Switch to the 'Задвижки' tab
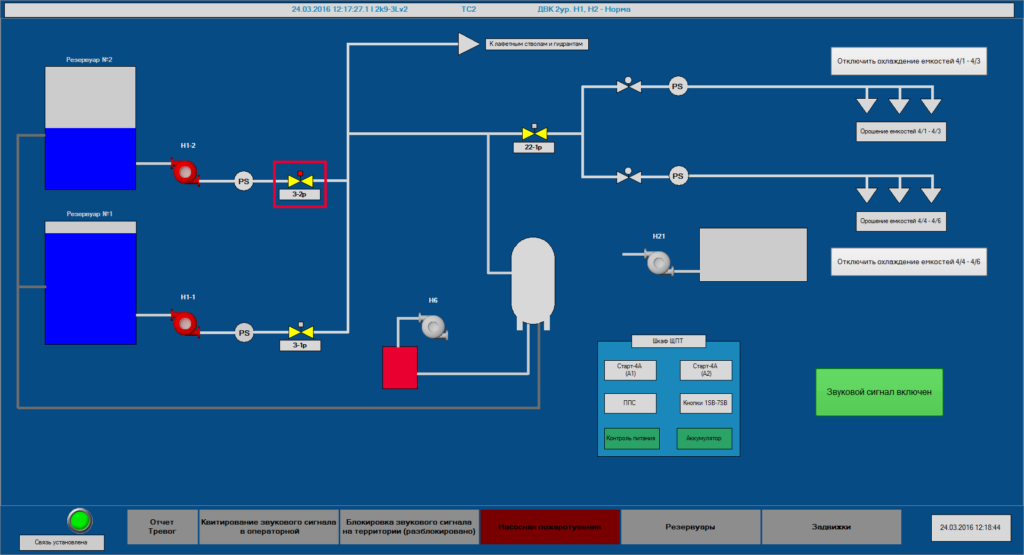The height and width of the screenshot is (555, 1024). tap(831, 526)
